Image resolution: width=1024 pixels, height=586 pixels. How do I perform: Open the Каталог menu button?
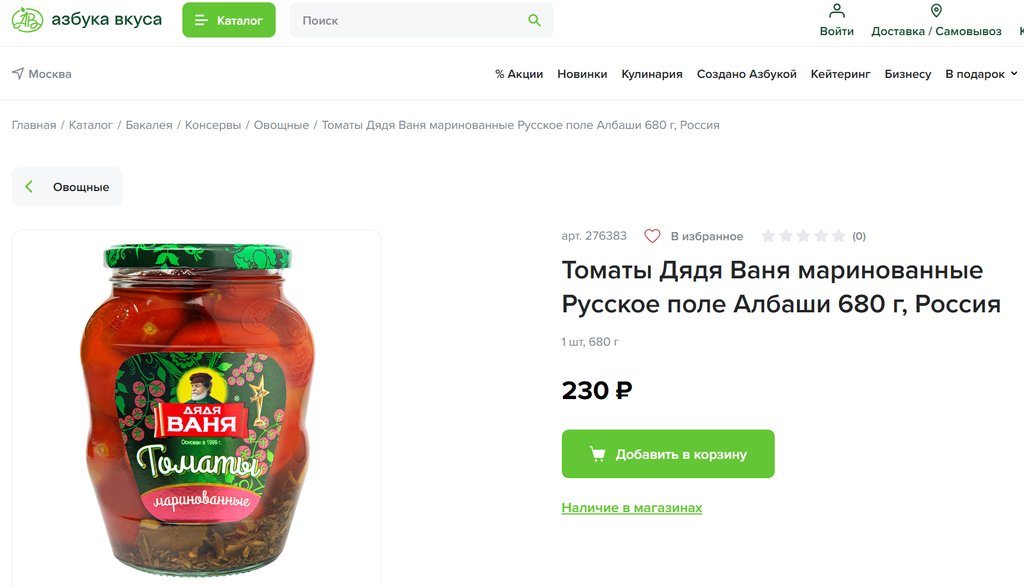tap(229, 20)
